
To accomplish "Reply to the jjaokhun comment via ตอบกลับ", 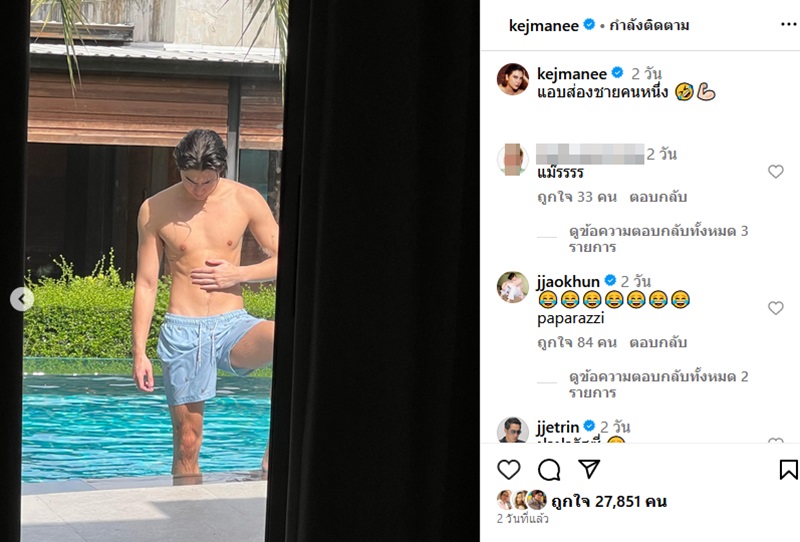I will [658, 342].
